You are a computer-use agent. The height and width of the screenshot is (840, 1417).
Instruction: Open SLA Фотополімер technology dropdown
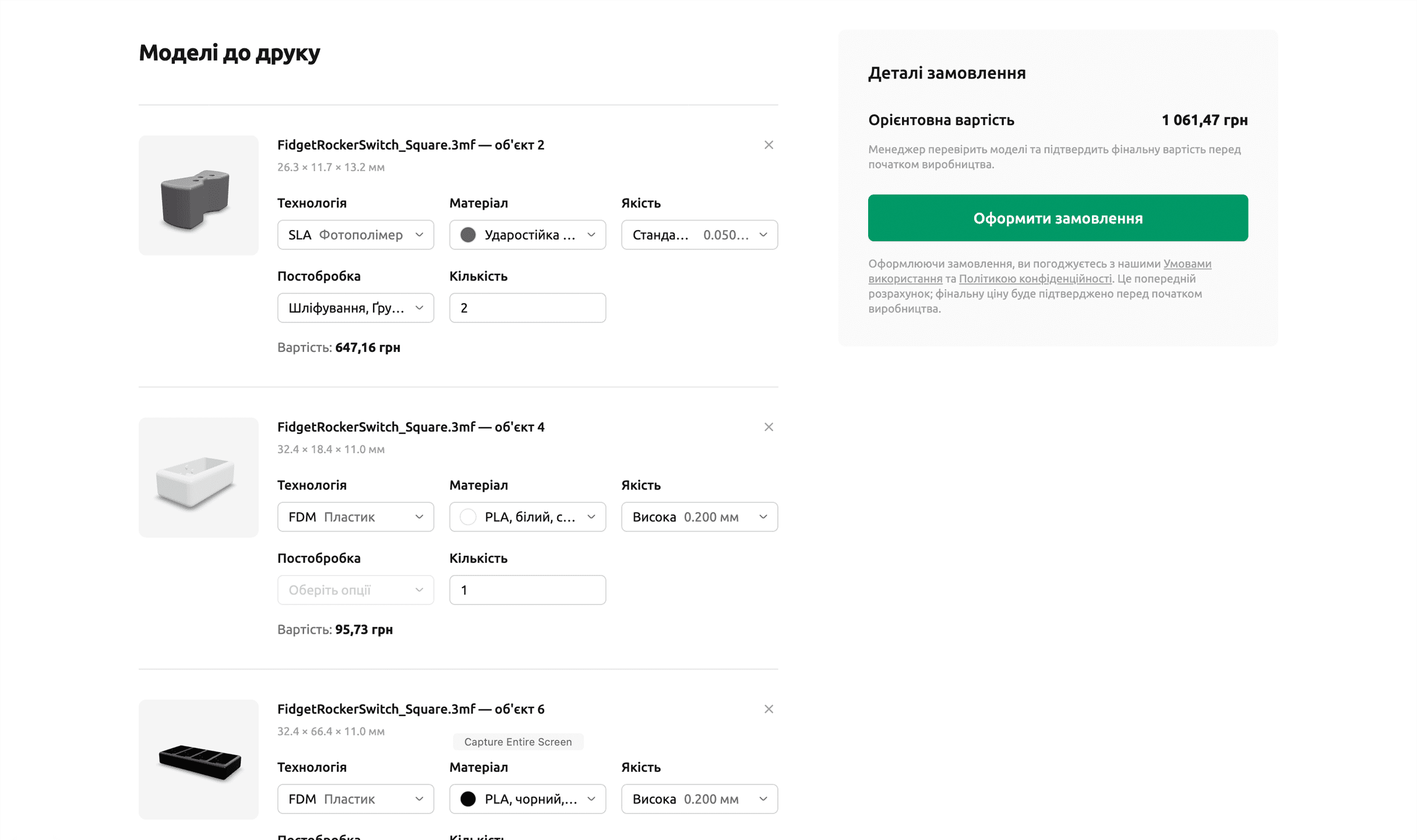click(355, 235)
